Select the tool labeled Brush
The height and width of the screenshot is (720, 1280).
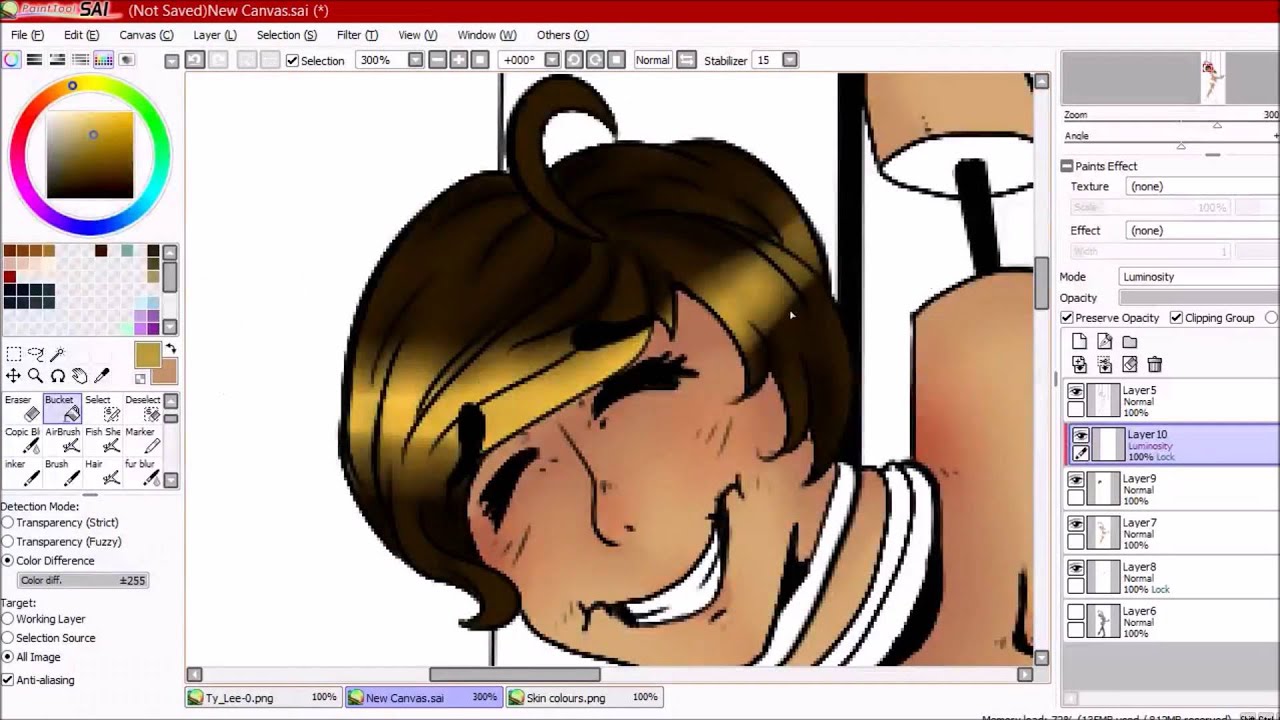(x=62, y=472)
